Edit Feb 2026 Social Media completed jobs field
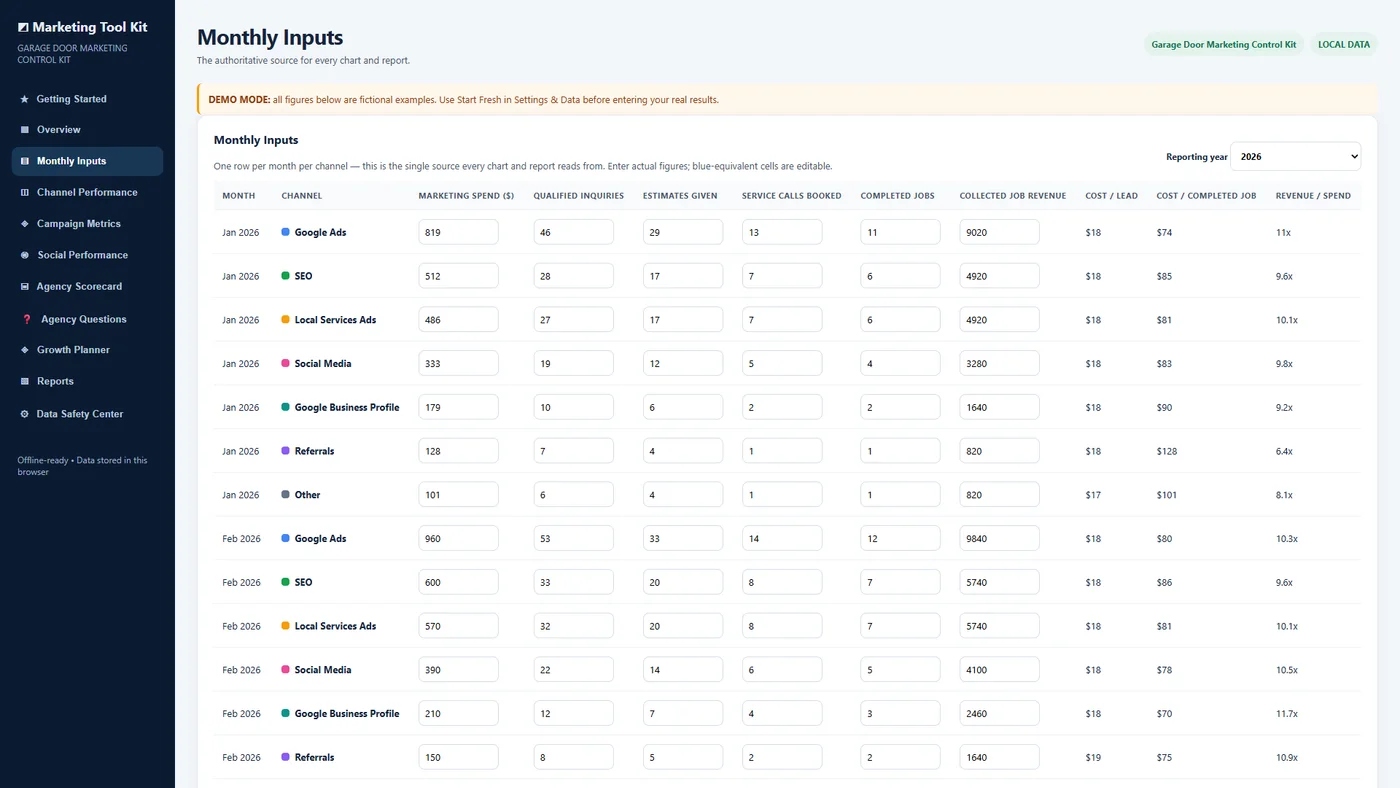 [x=900, y=670]
